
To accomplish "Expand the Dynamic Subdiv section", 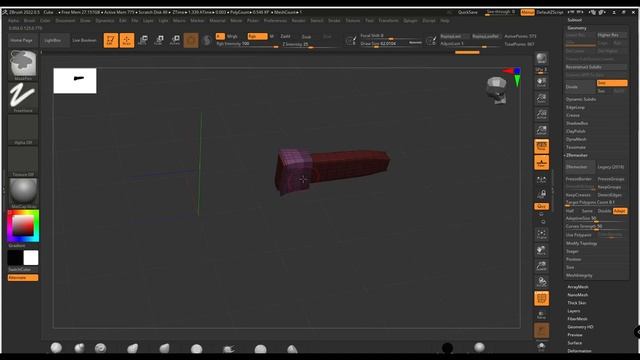I will (581, 99).
